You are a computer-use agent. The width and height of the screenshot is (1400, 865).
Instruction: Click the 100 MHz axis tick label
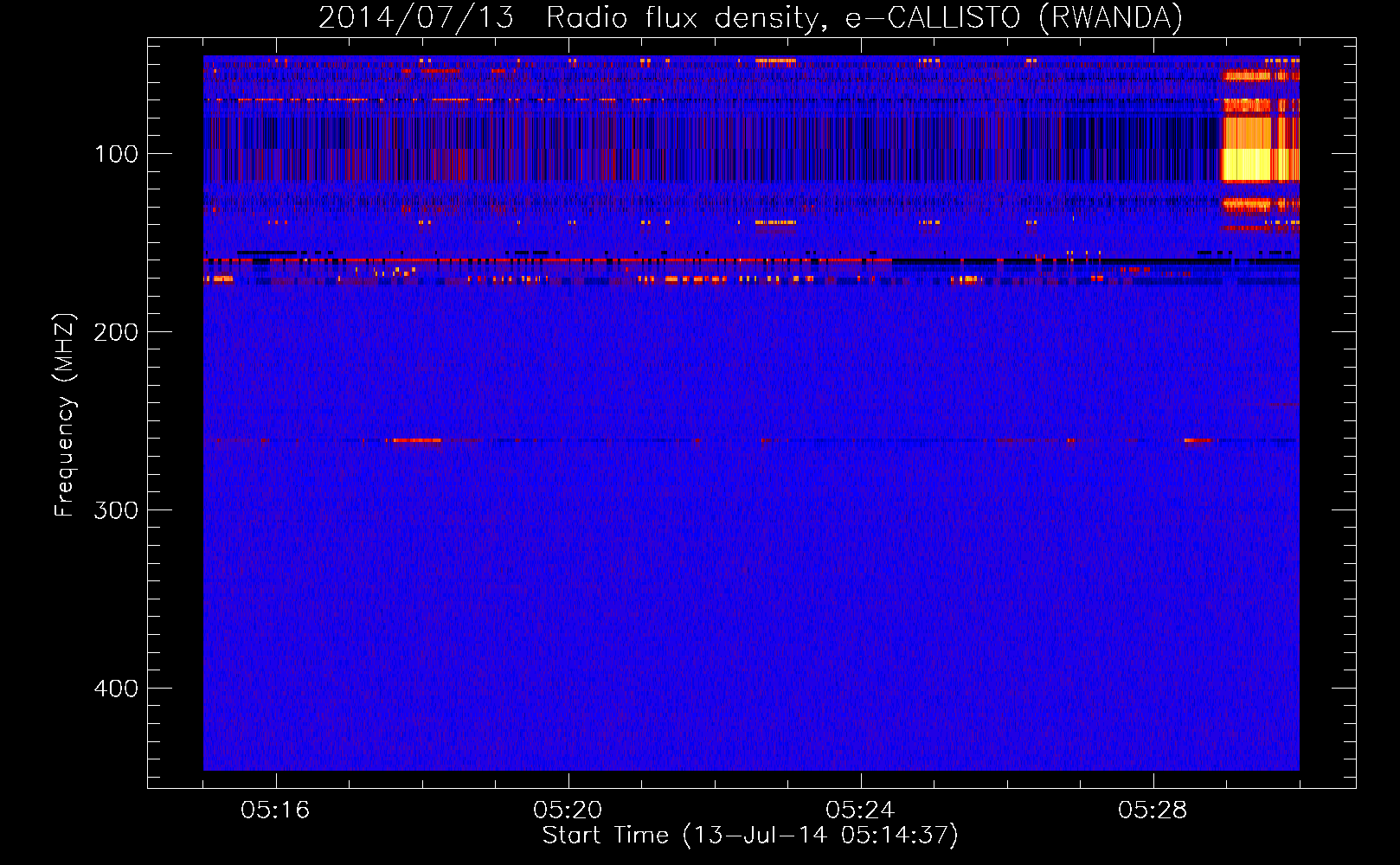[116, 154]
